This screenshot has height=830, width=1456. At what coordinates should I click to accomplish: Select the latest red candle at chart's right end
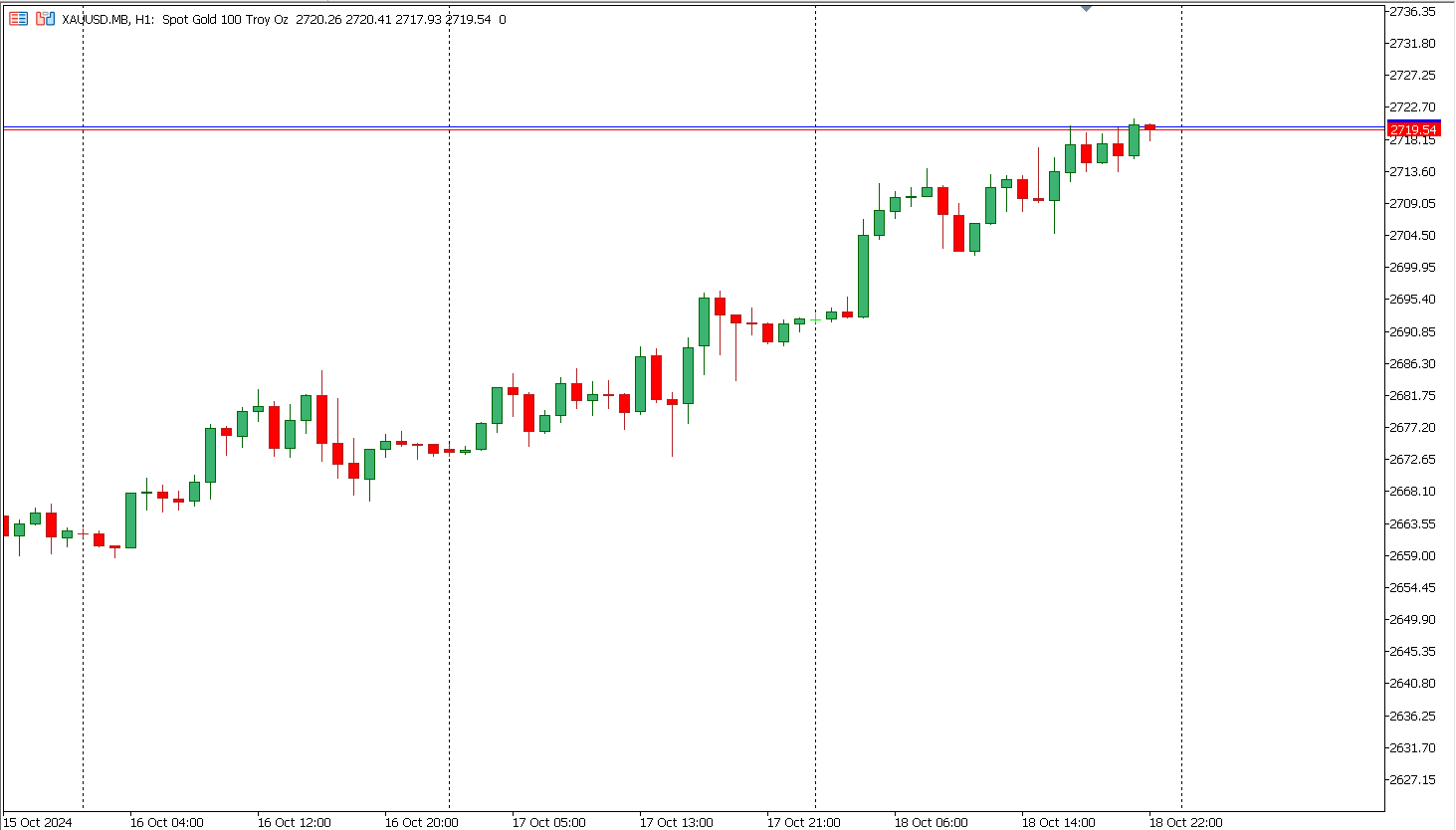1149,126
